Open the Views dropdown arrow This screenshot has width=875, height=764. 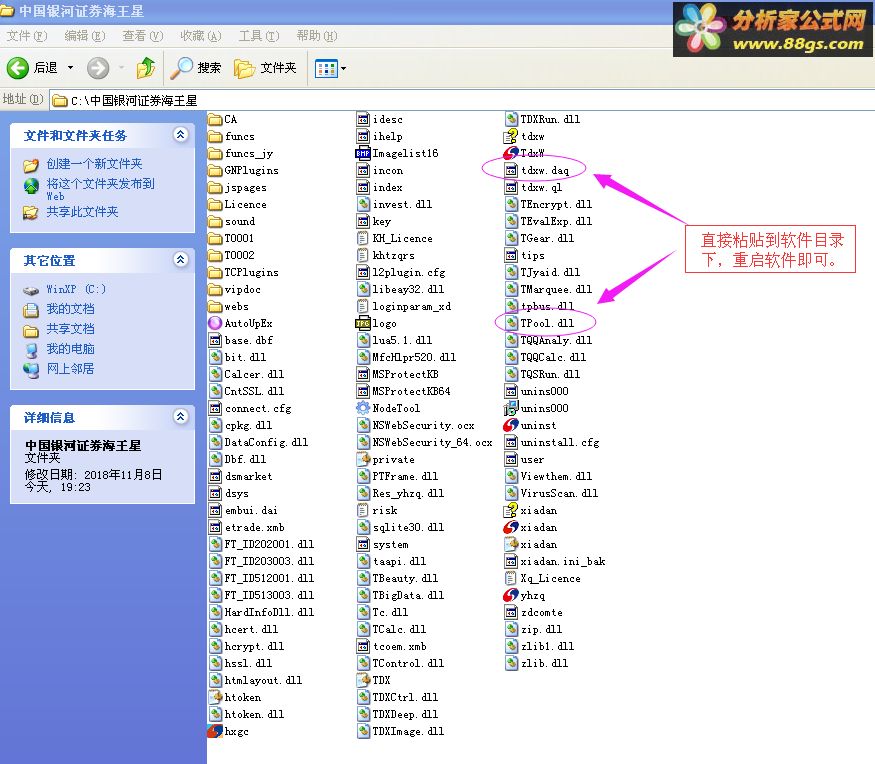tap(343, 69)
